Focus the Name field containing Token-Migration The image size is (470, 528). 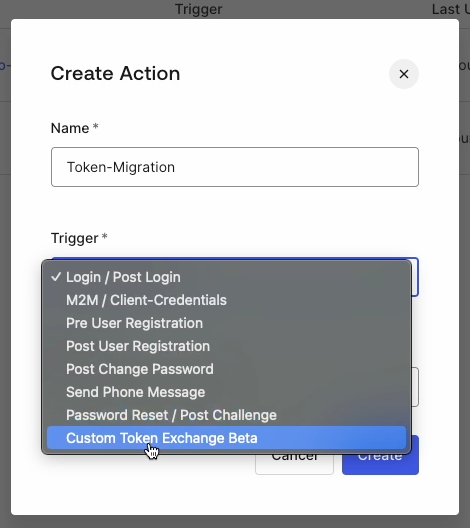click(235, 167)
